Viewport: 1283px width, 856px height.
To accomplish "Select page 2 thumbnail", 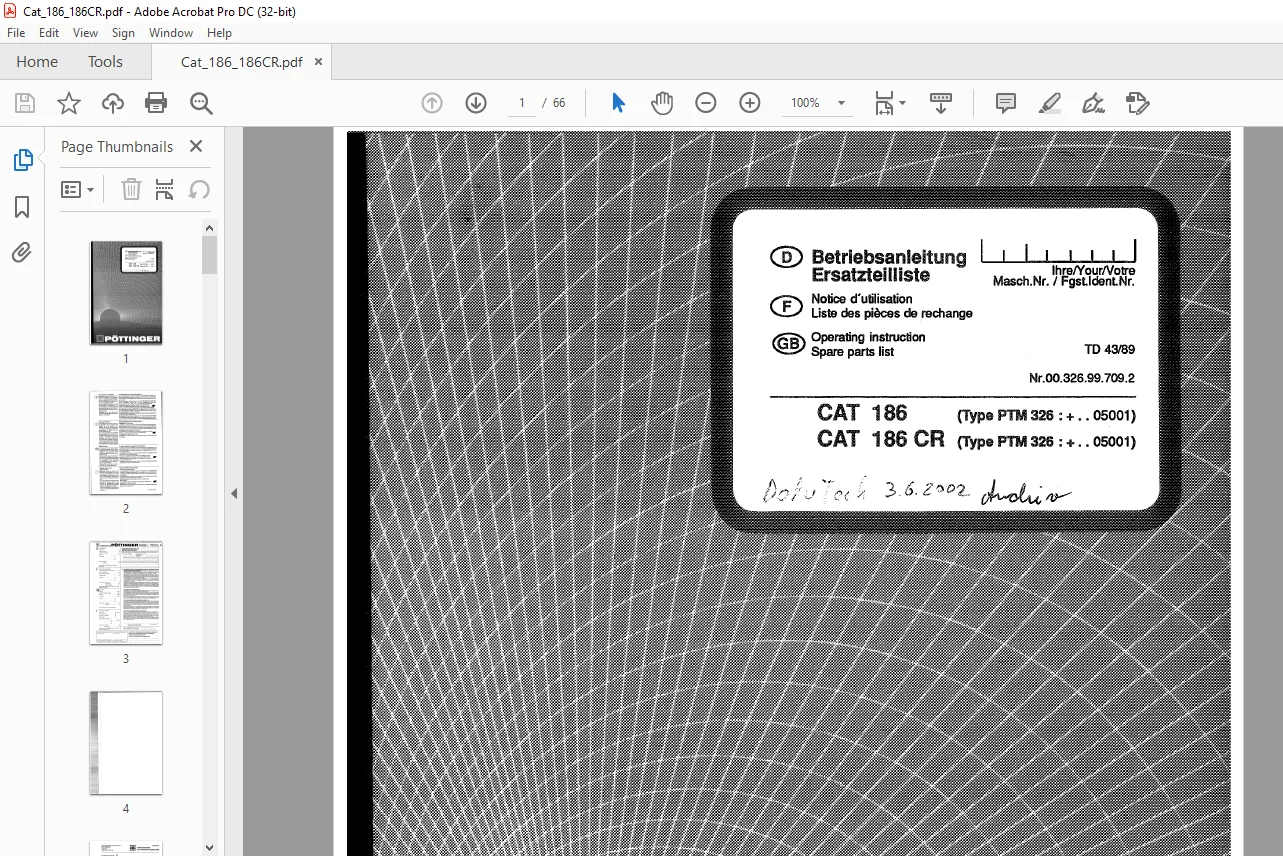I will (x=126, y=443).
